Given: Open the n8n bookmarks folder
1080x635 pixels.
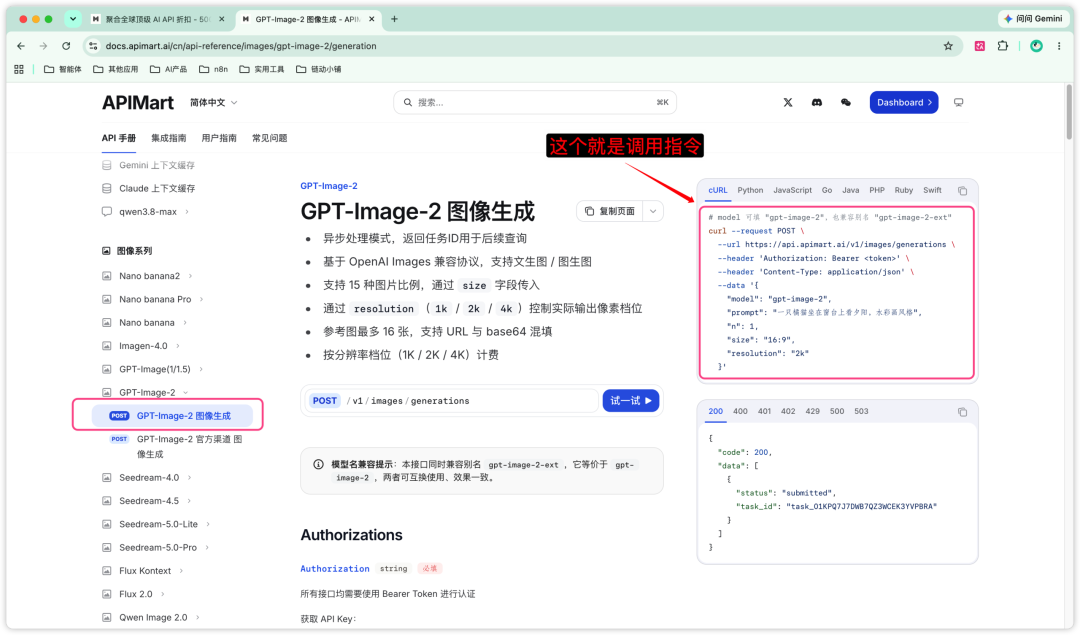Looking at the screenshot, I should click(x=214, y=70).
